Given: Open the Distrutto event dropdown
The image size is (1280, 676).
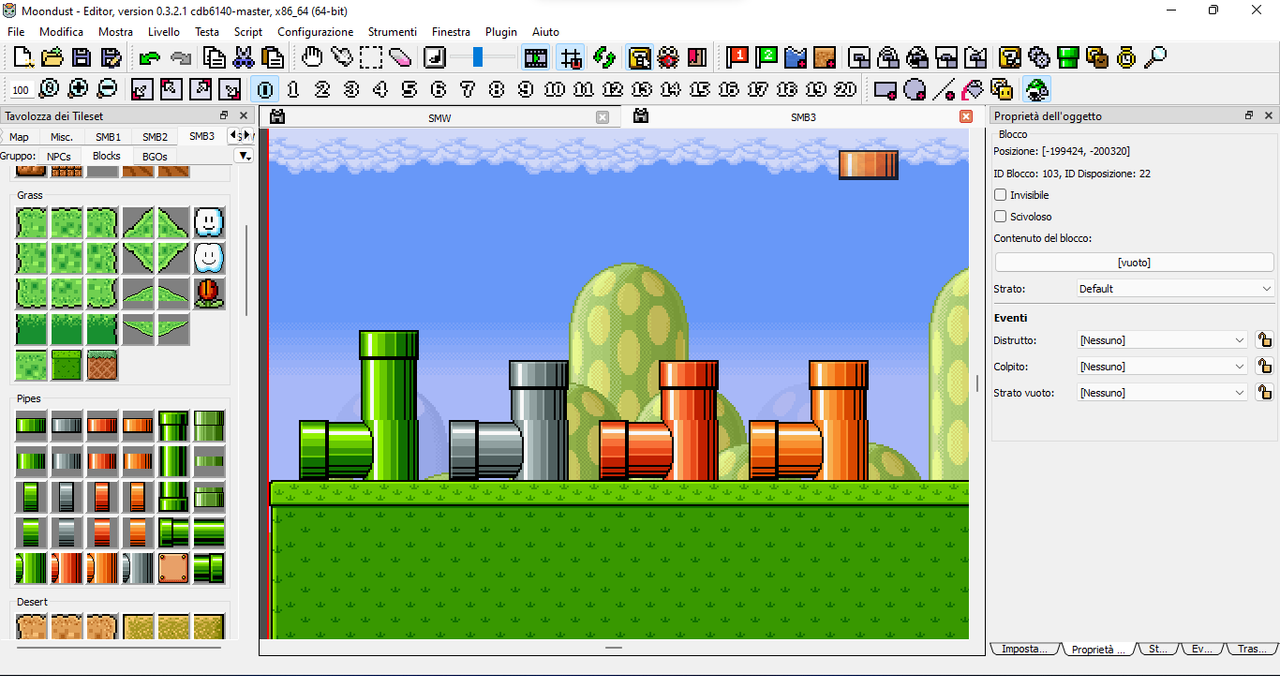Looking at the screenshot, I should pos(1162,340).
